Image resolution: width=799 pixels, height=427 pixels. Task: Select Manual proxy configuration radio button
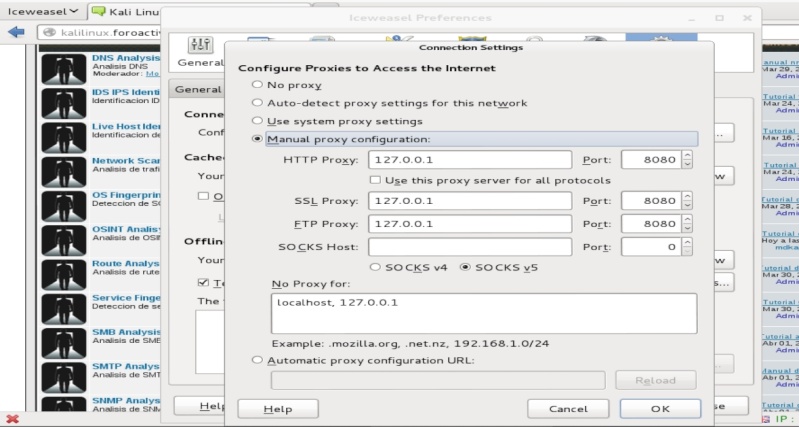[257, 139]
